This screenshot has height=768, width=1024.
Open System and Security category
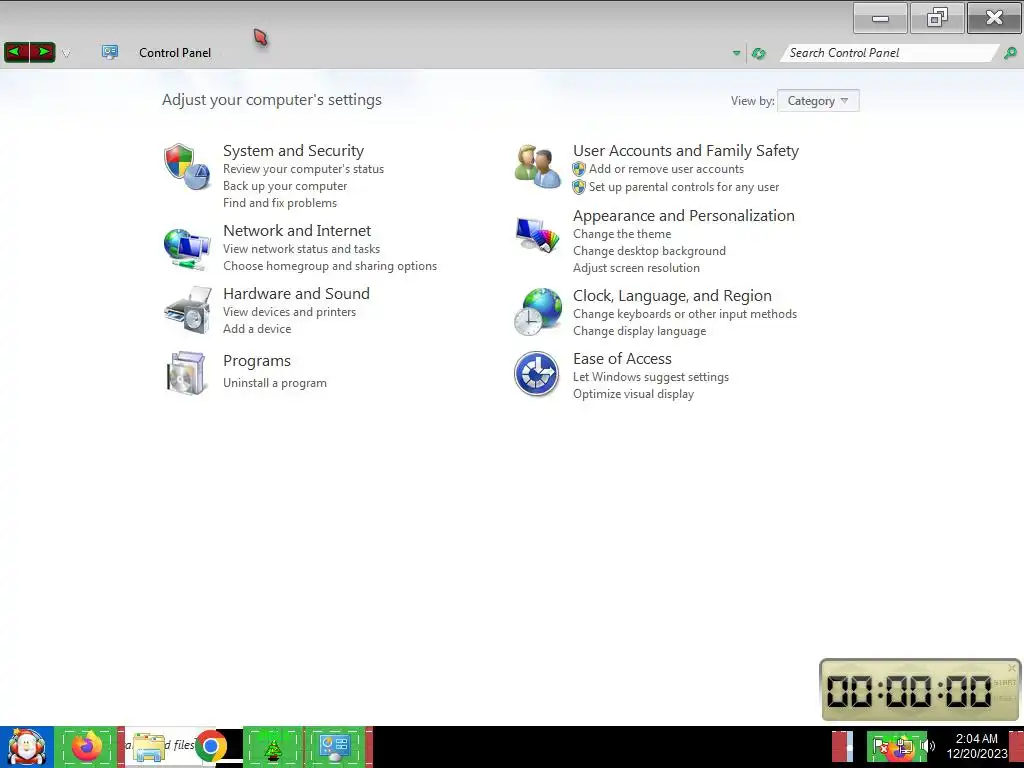click(293, 151)
